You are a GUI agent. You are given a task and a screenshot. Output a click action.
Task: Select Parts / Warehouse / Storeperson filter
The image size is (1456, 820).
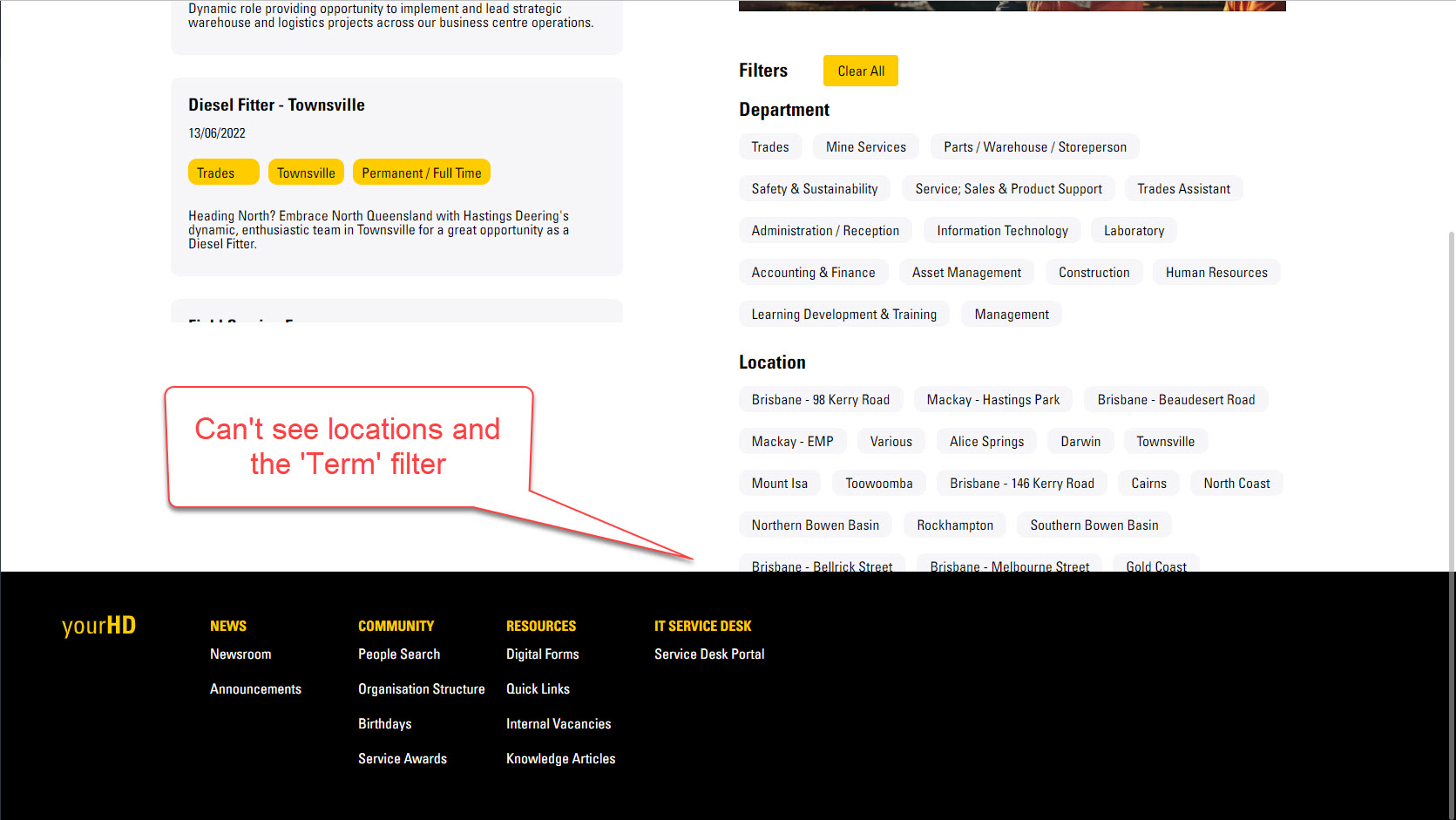(x=1034, y=147)
